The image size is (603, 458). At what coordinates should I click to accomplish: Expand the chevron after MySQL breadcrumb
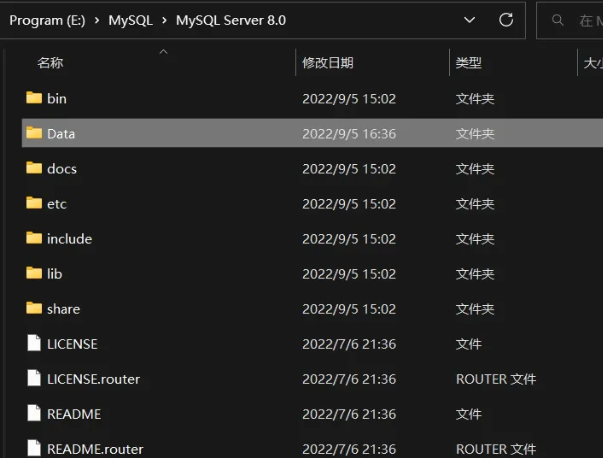tap(164, 20)
